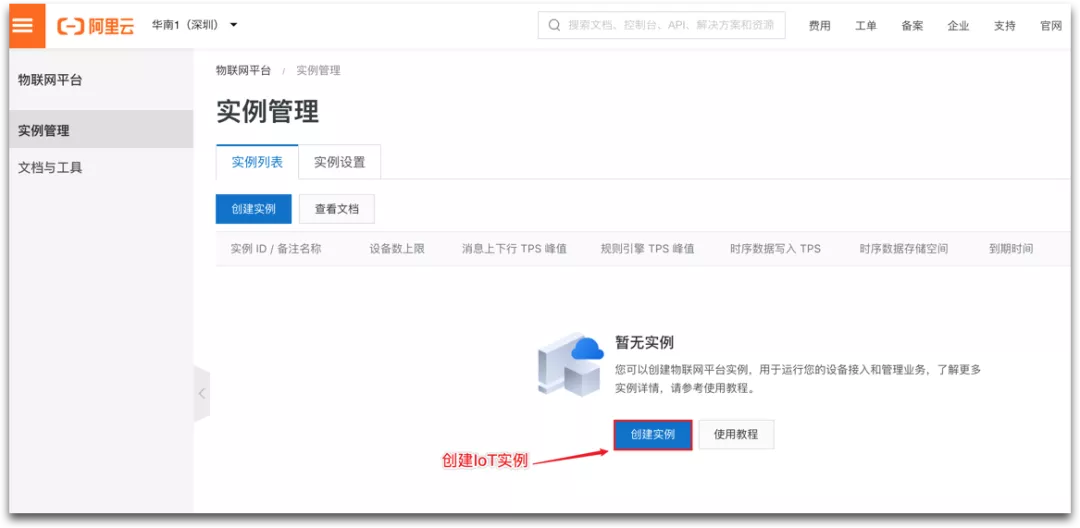Open the orange hamburger menu

point(27,25)
